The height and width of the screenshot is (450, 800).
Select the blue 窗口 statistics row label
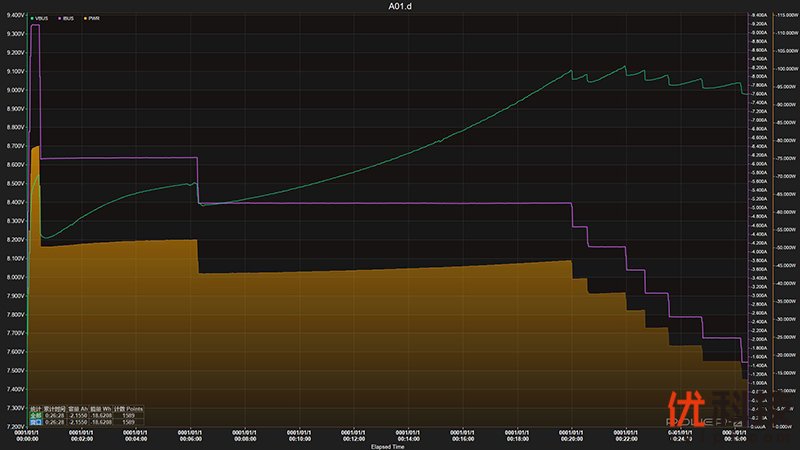(x=36, y=422)
